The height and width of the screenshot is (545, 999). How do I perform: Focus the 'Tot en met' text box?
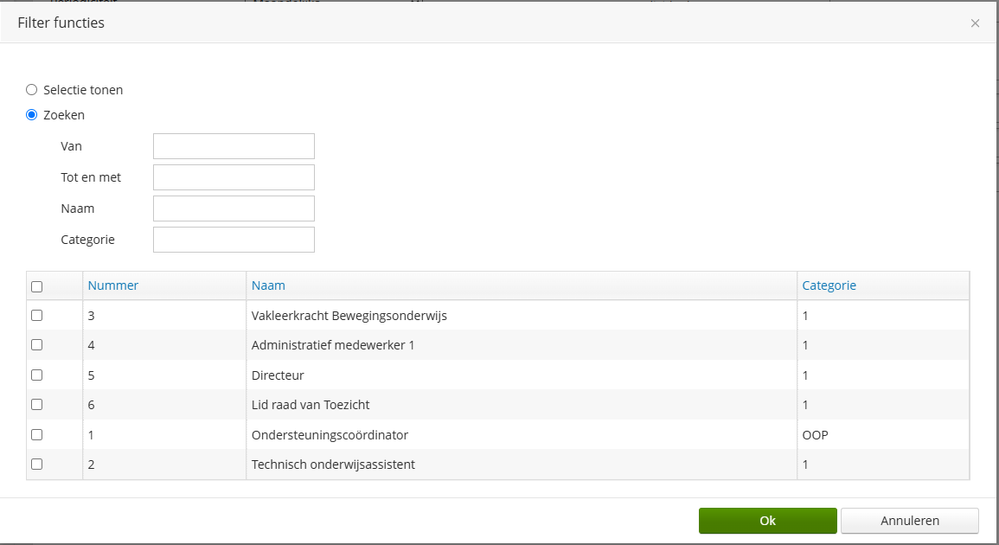click(233, 177)
